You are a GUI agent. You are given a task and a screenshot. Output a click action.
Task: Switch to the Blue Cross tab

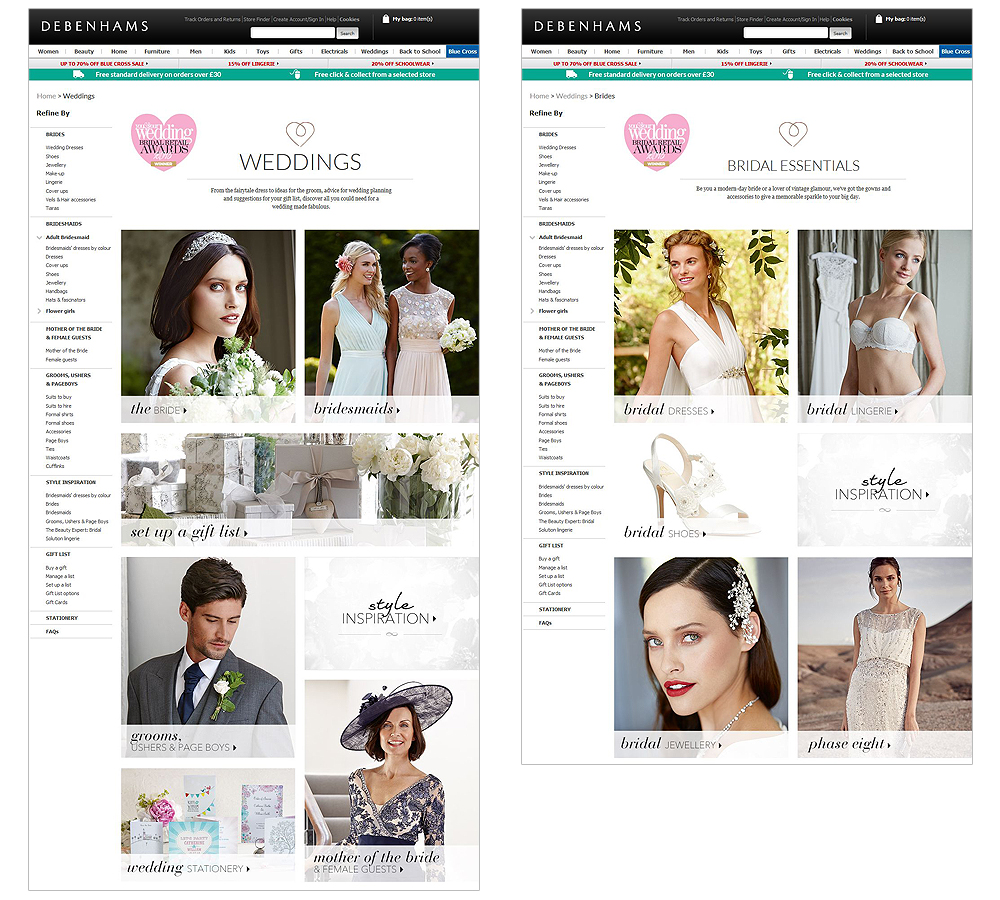coord(463,51)
